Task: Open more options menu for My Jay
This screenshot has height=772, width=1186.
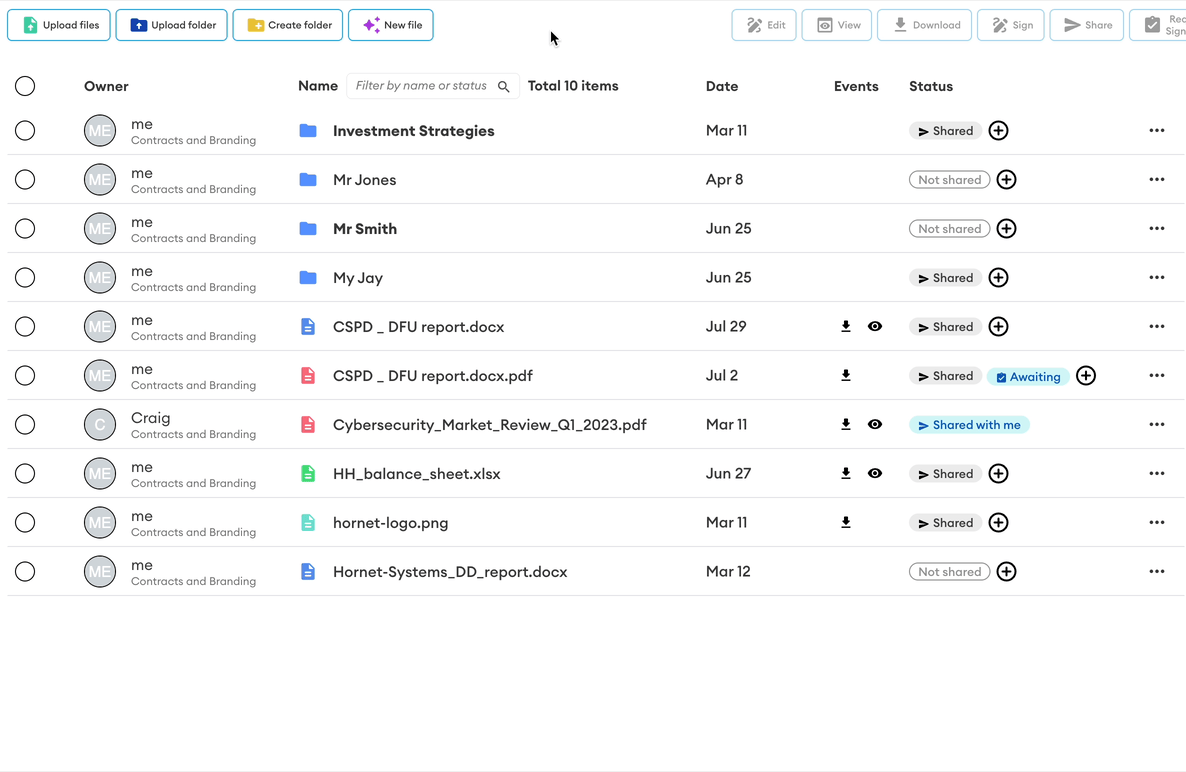Action: (x=1157, y=277)
